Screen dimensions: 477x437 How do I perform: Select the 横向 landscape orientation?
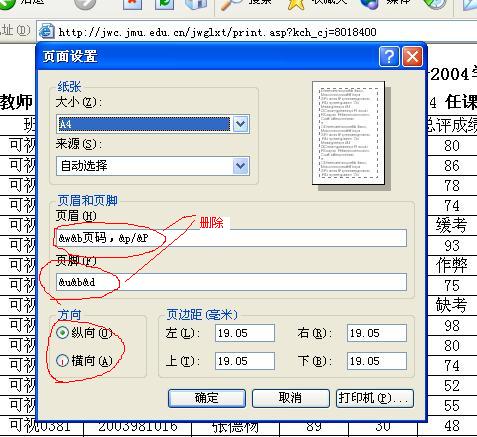point(62,361)
